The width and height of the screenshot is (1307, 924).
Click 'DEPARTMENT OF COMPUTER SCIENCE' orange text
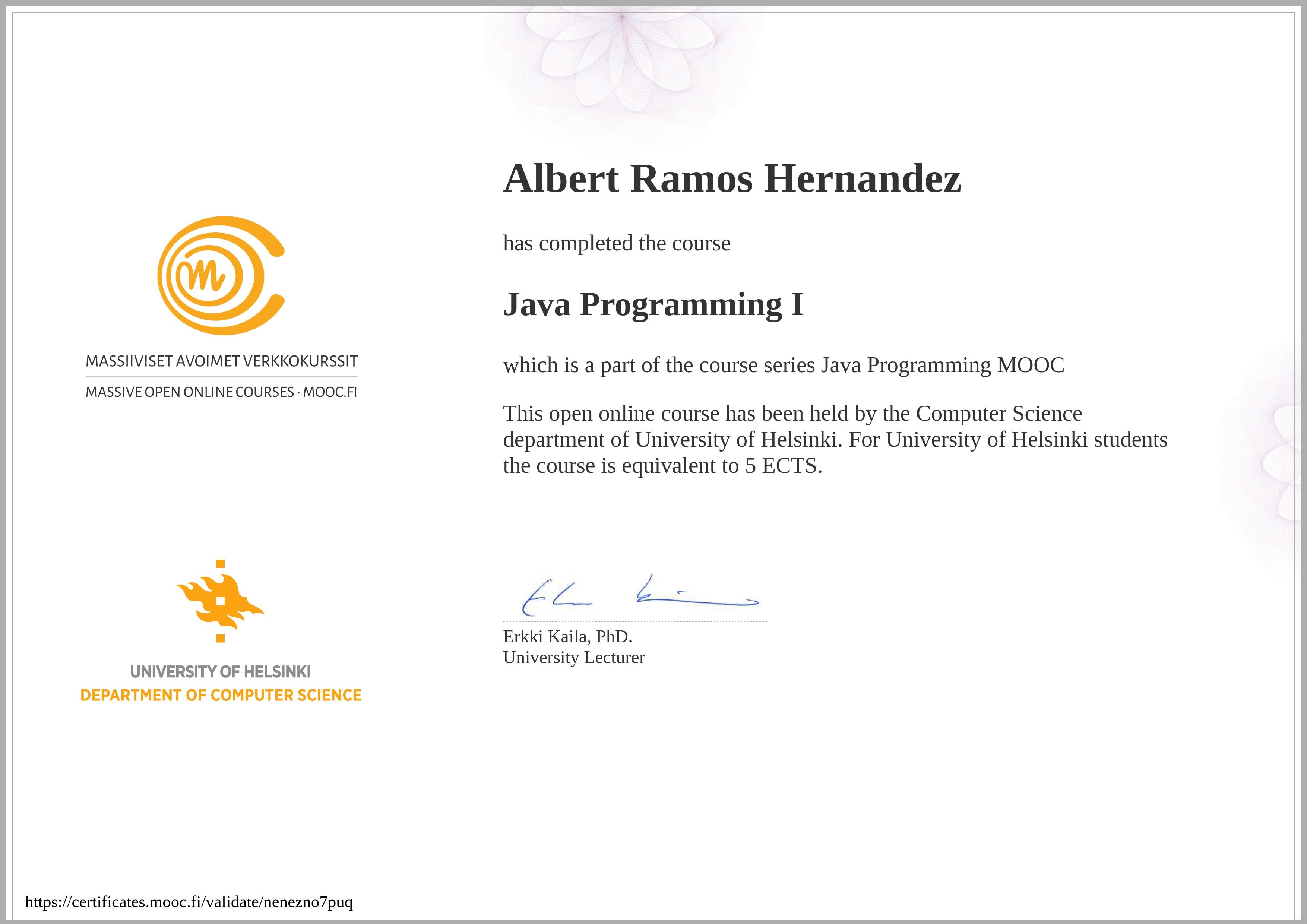221,695
